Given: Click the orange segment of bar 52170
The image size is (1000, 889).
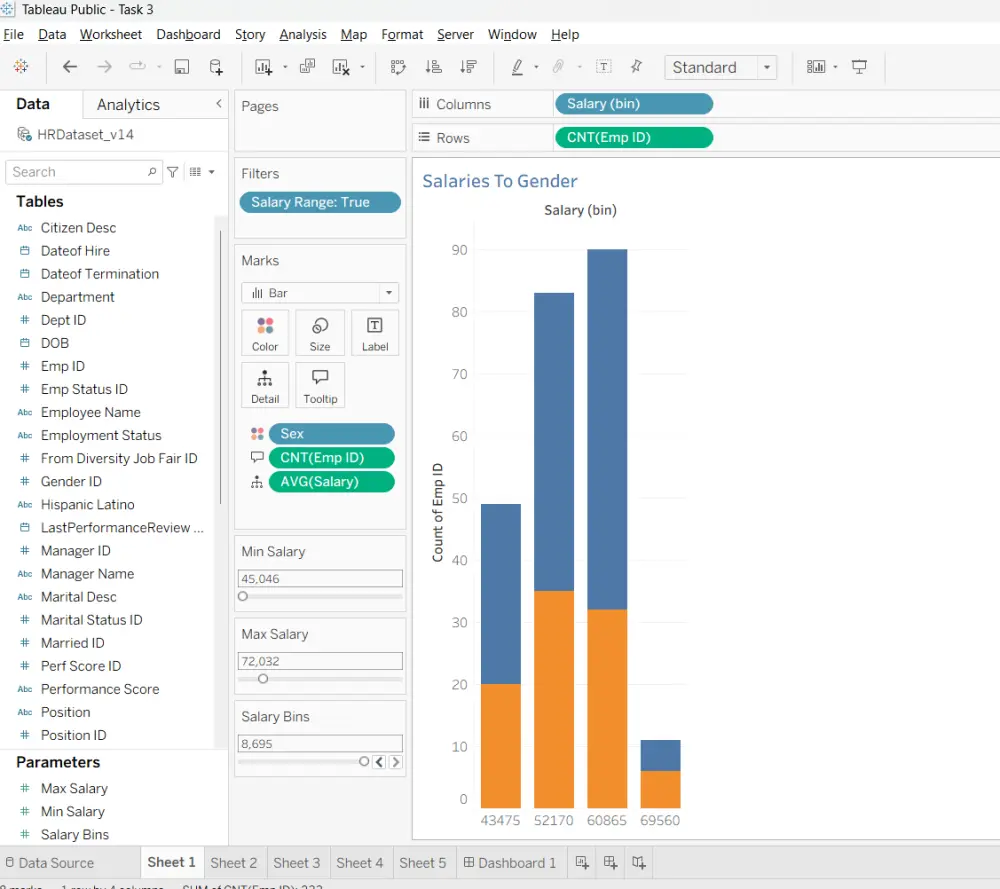Looking at the screenshot, I should coord(554,698).
